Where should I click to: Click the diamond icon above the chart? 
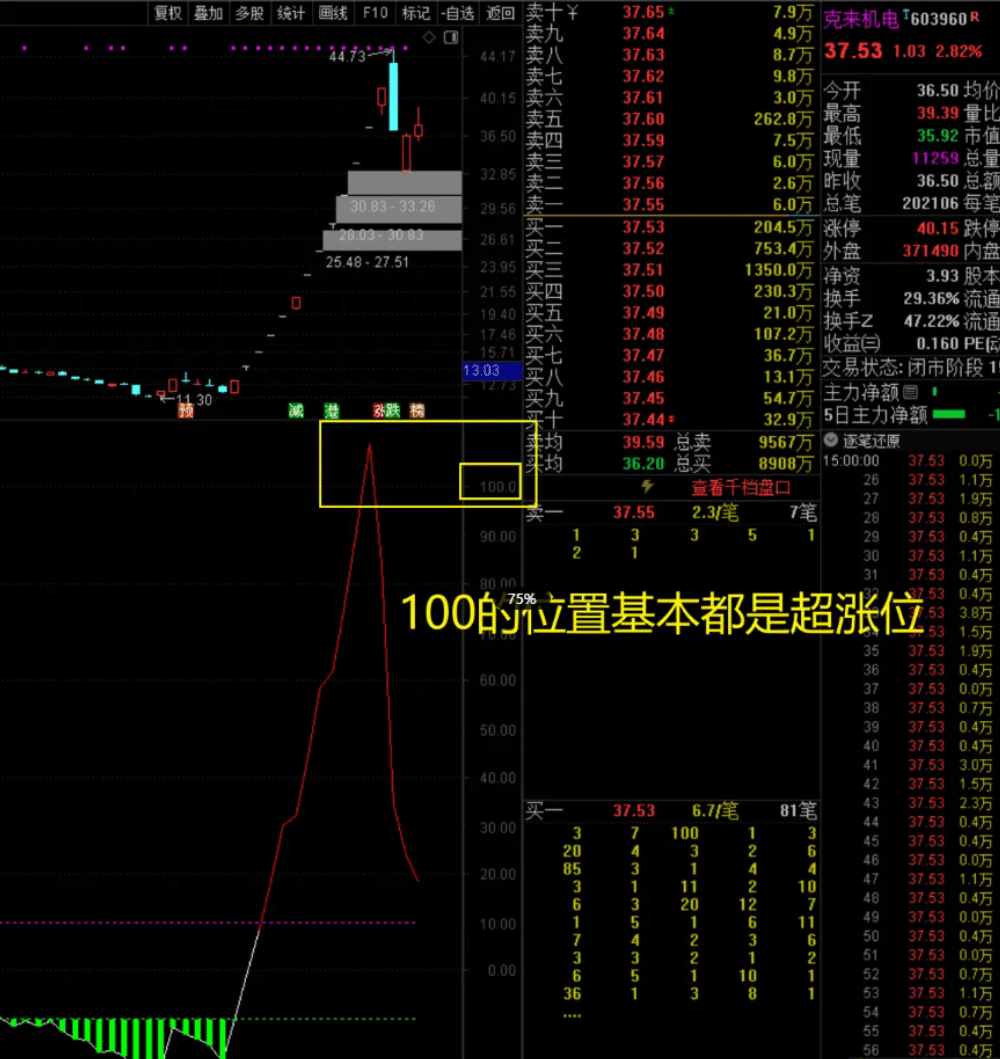point(429,37)
